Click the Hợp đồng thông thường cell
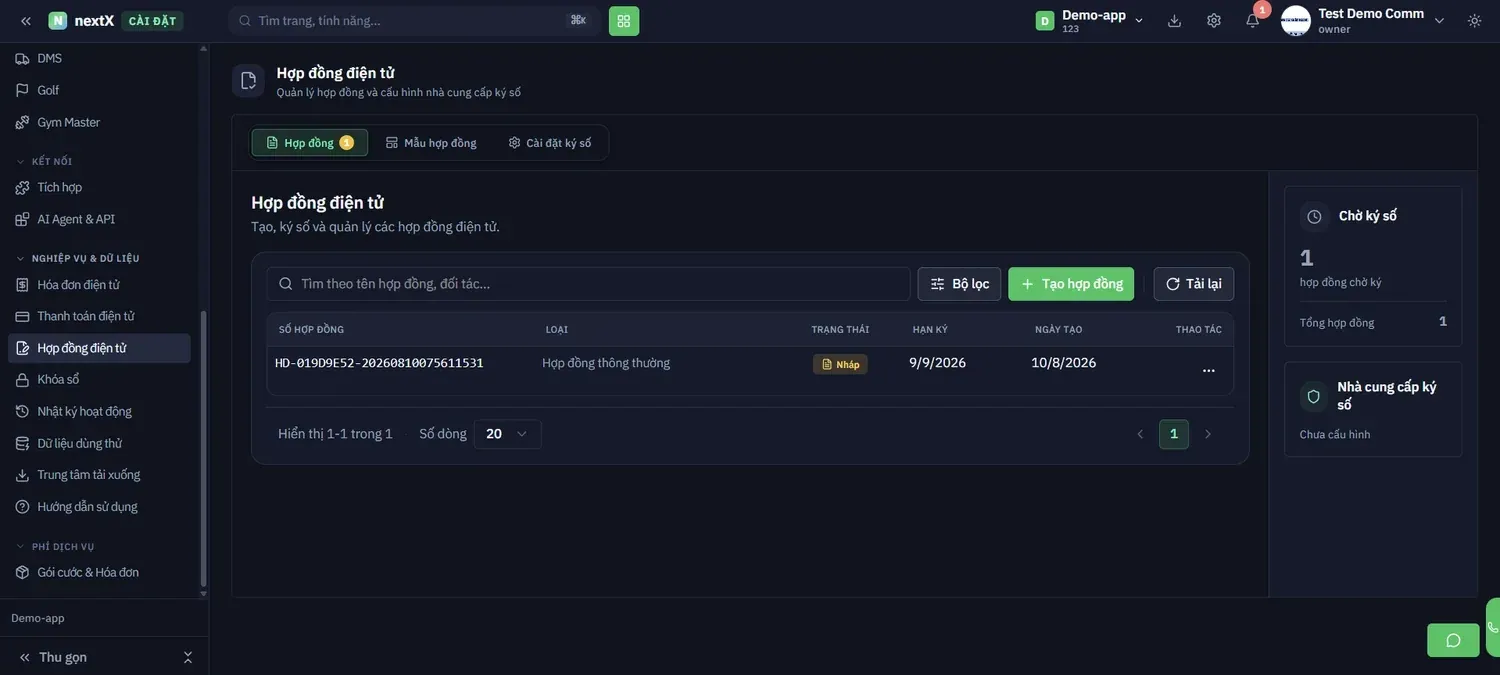1500x675 pixels. pyautogui.click(x=606, y=363)
